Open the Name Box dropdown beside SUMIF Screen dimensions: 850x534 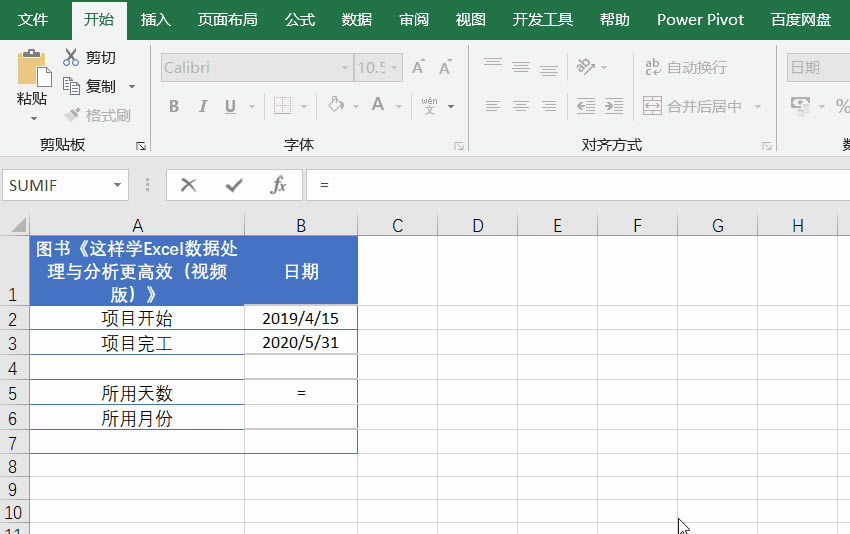[x=118, y=185]
